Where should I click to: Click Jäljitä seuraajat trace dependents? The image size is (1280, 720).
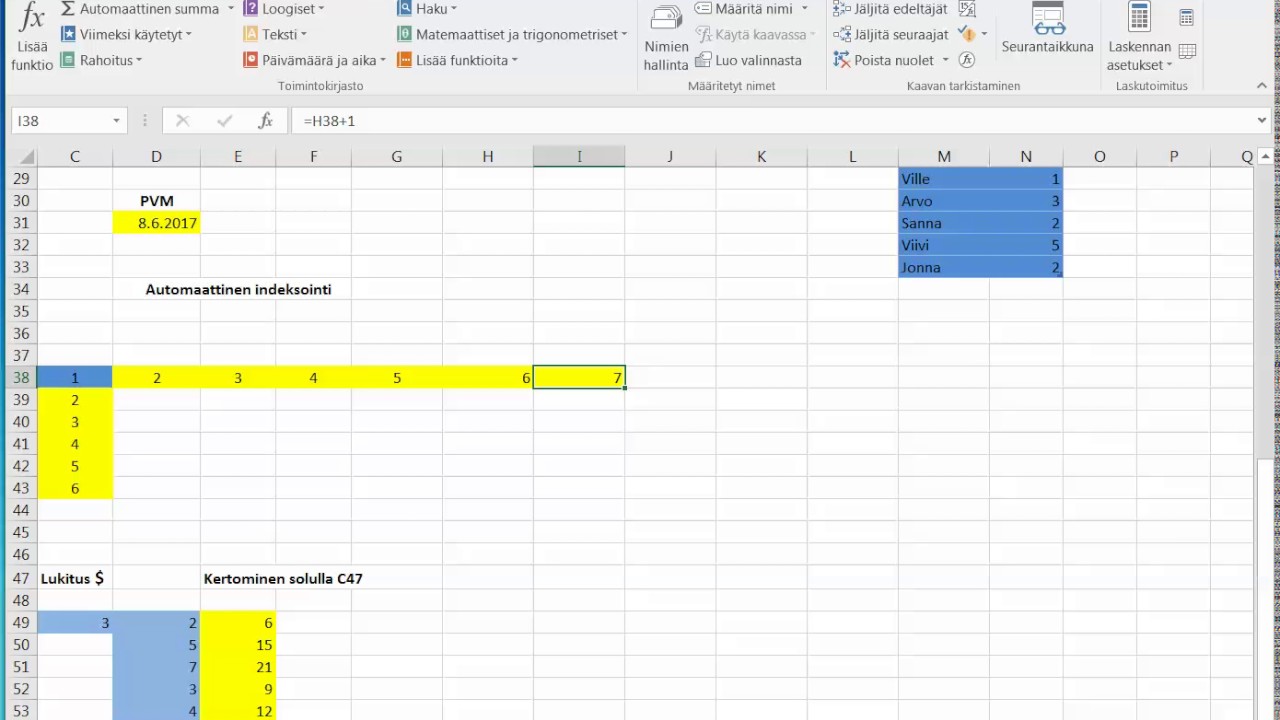891,34
